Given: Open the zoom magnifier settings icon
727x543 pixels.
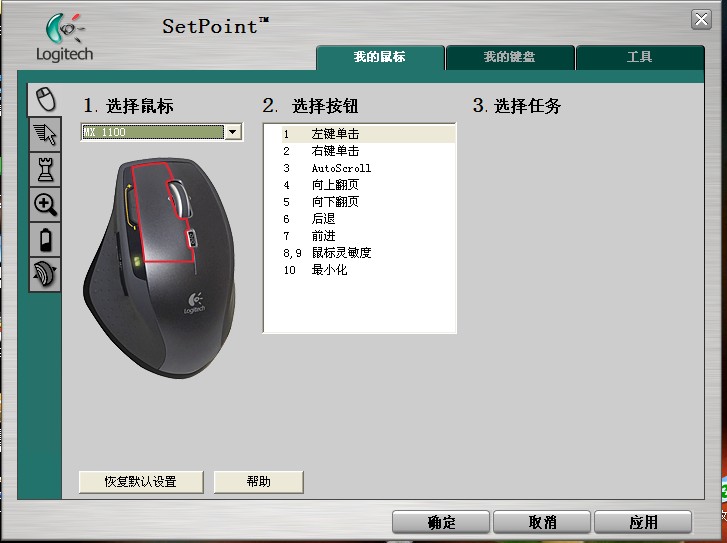Looking at the screenshot, I should (45, 204).
